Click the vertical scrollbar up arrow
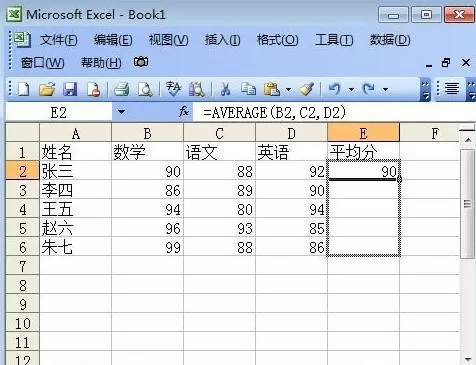The height and width of the screenshot is (365, 476). tap(468, 139)
